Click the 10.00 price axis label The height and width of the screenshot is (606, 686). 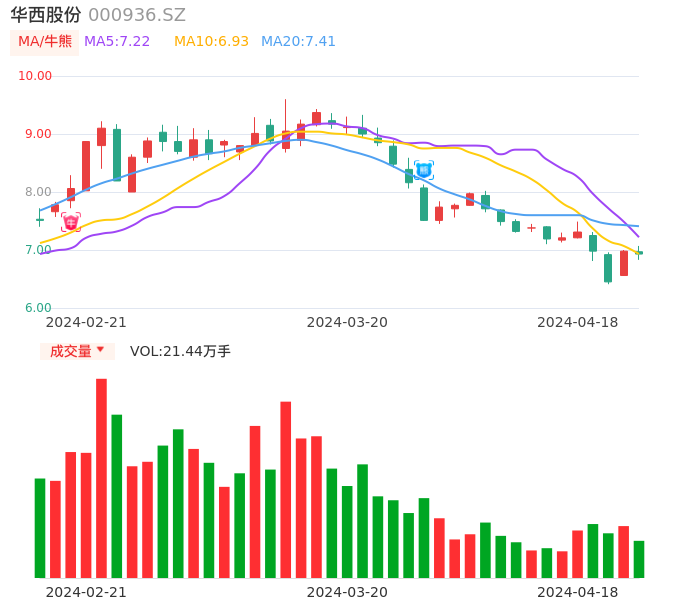[x=35, y=76]
